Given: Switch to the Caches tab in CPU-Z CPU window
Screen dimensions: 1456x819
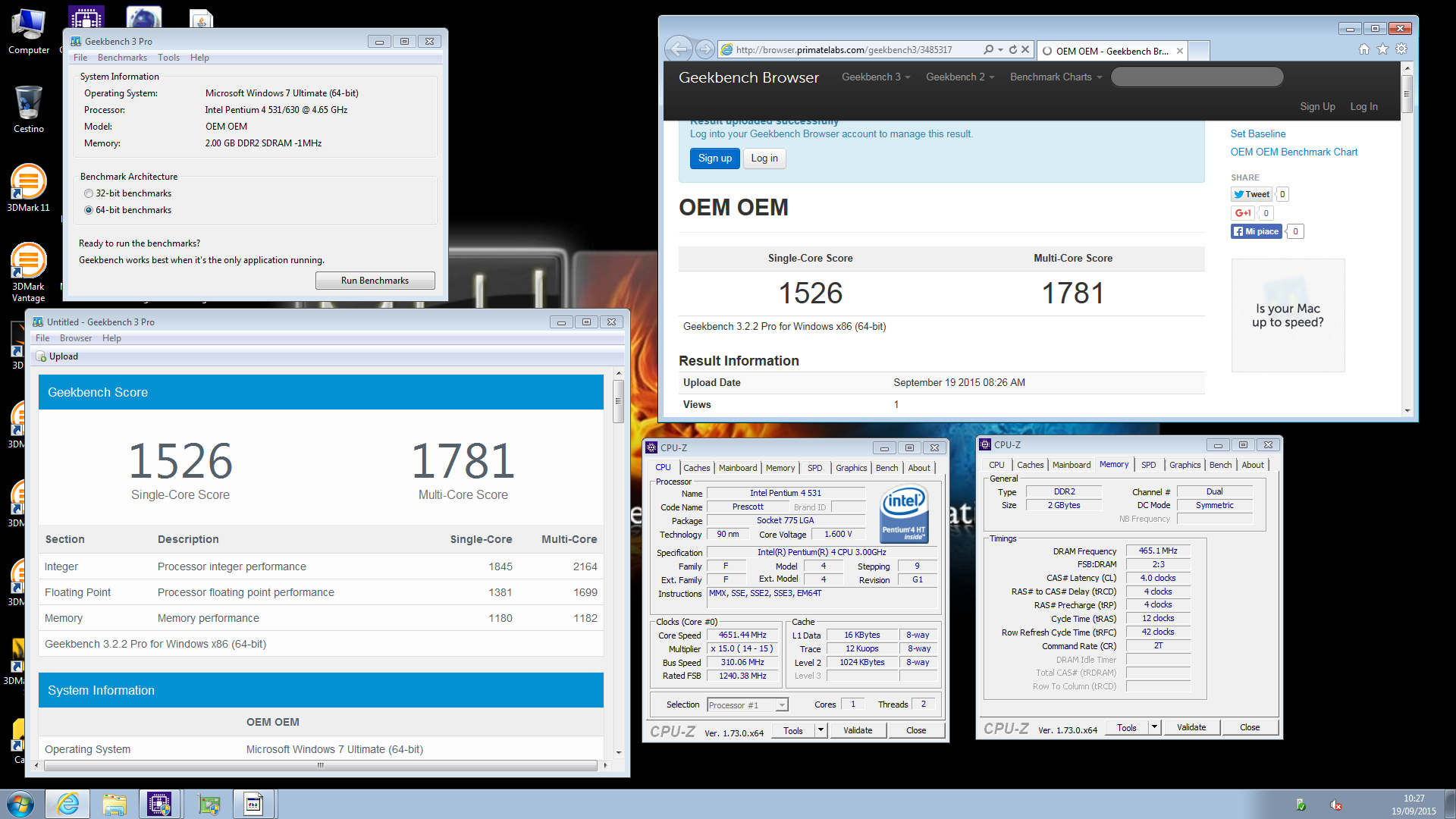Looking at the screenshot, I should click(697, 468).
